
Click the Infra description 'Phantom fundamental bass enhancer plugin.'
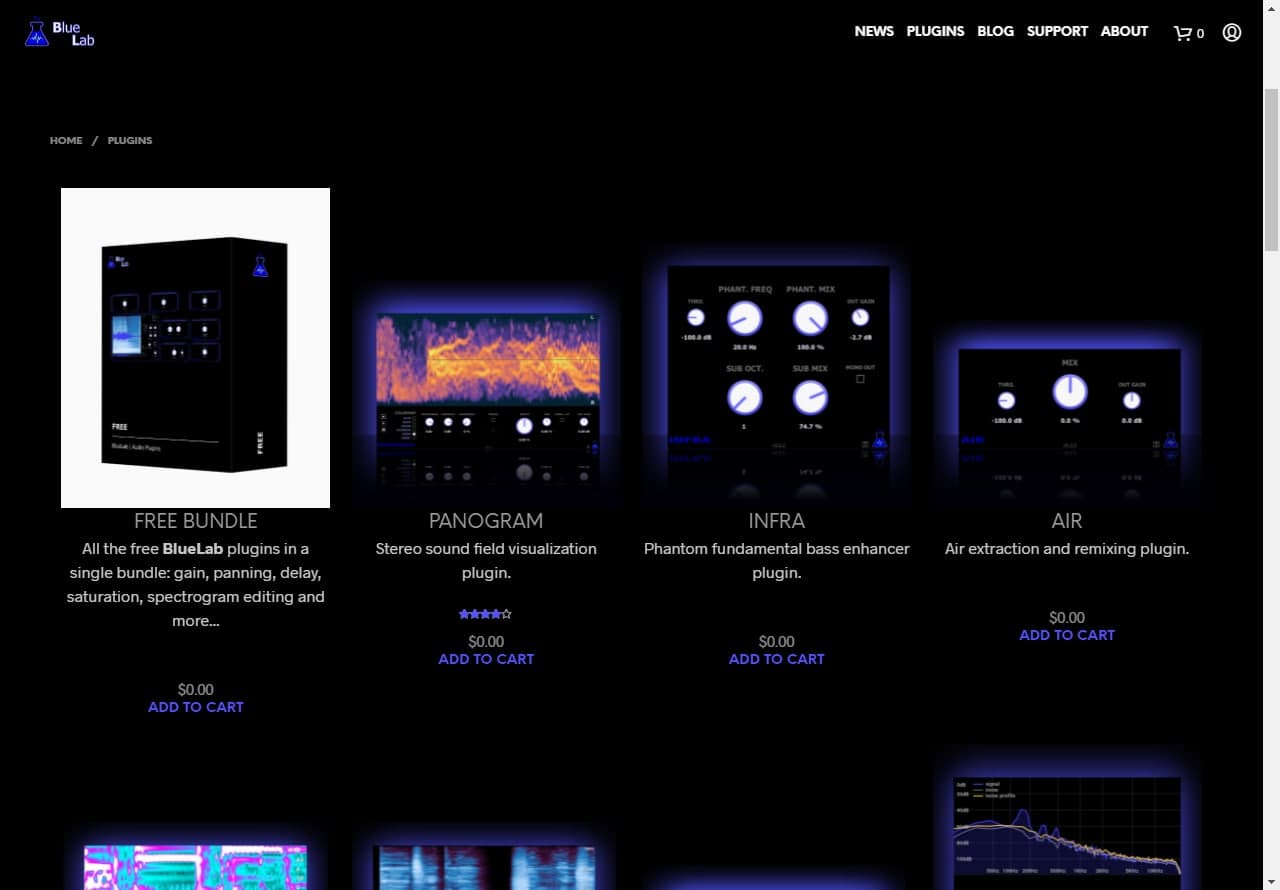coord(777,561)
